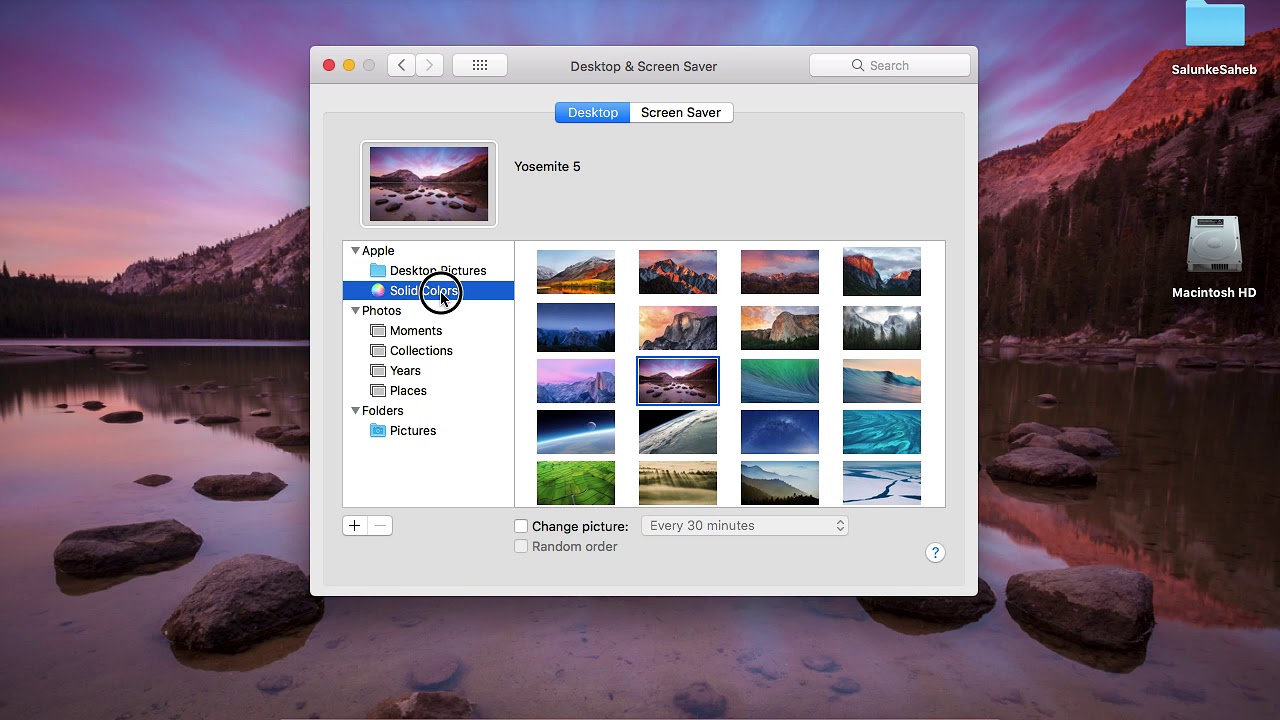Open the Macintosh HD drive icon
The image size is (1280, 720).
click(x=1214, y=247)
